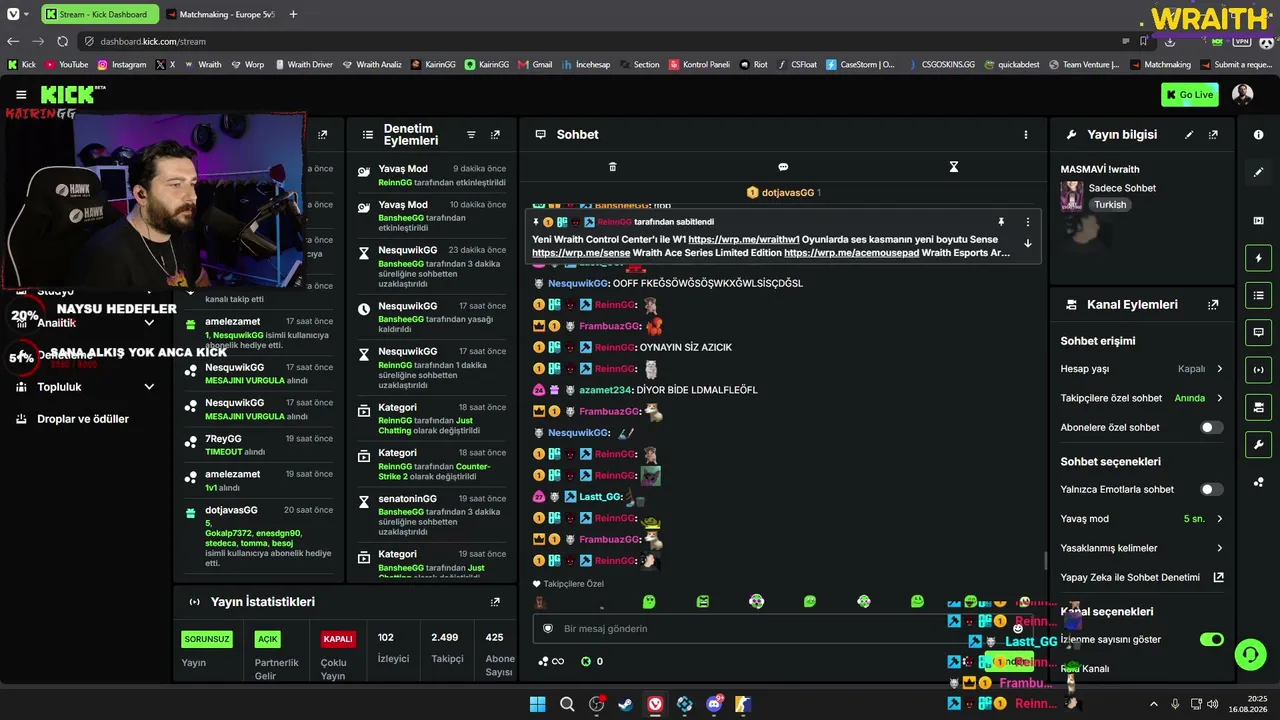Open the YouTube bookmark
This screenshot has width=1280, height=720.
pos(66,65)
